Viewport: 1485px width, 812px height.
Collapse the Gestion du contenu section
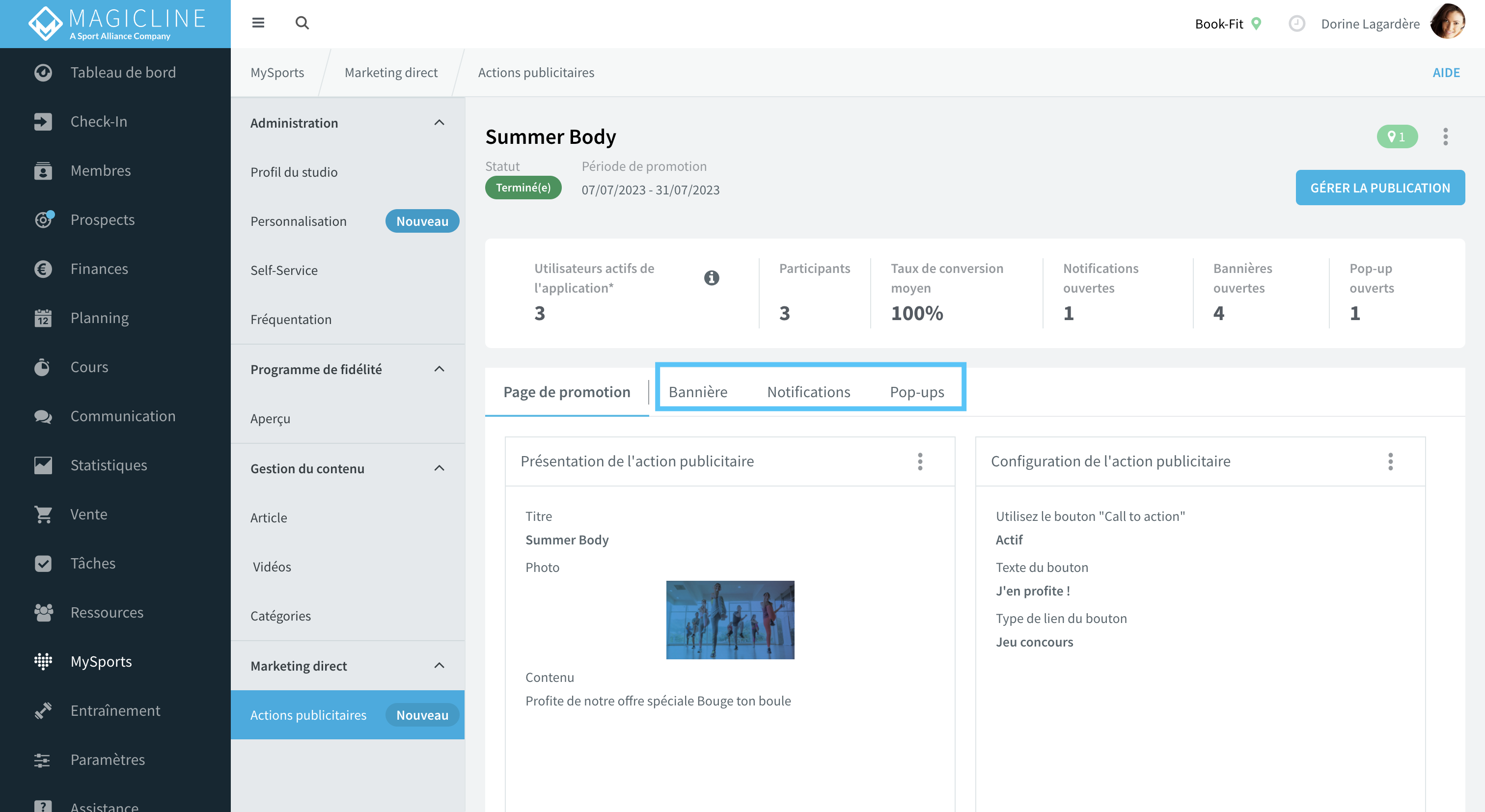440,468
